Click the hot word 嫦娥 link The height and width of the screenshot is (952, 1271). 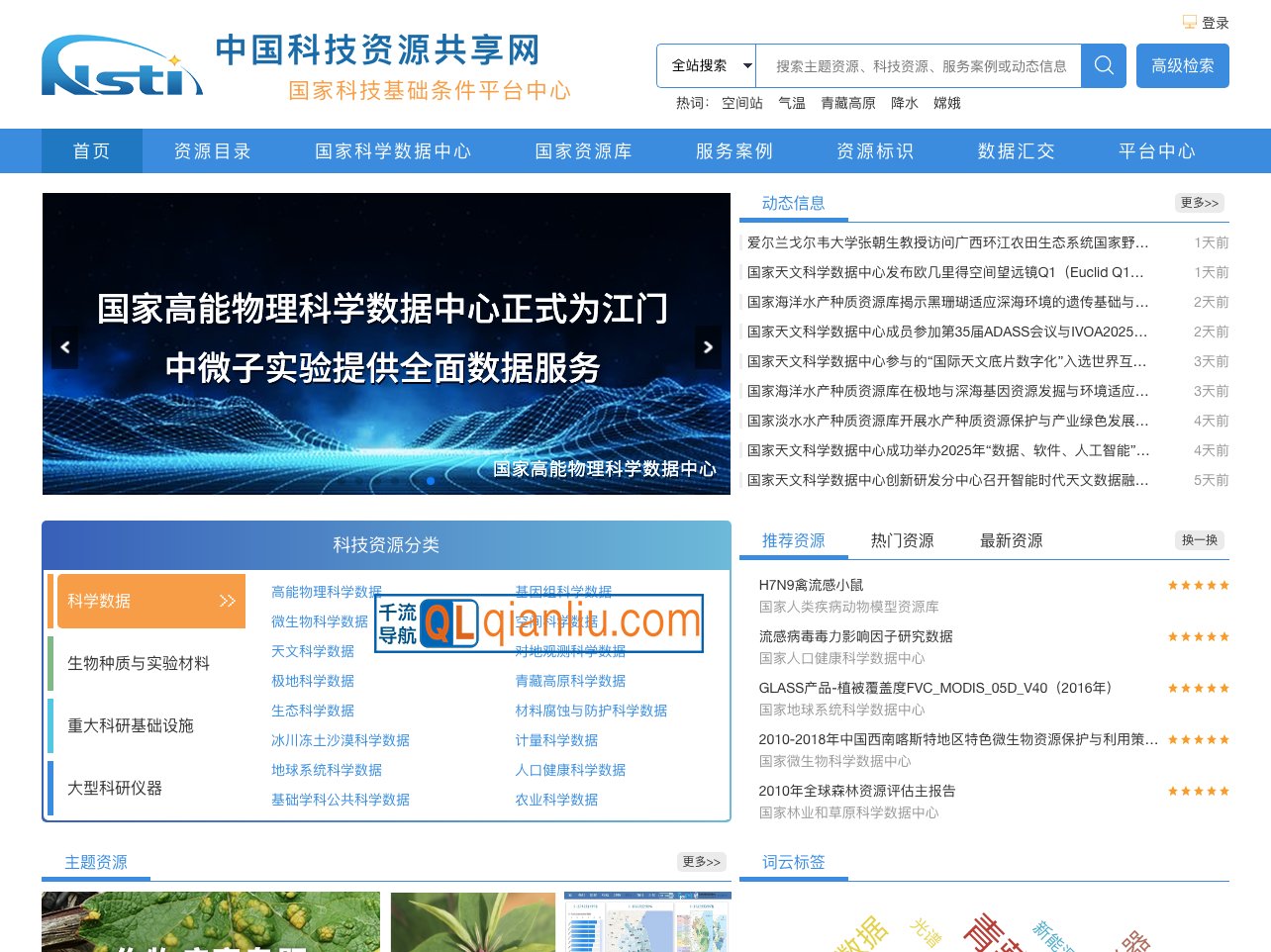point(946,103)
